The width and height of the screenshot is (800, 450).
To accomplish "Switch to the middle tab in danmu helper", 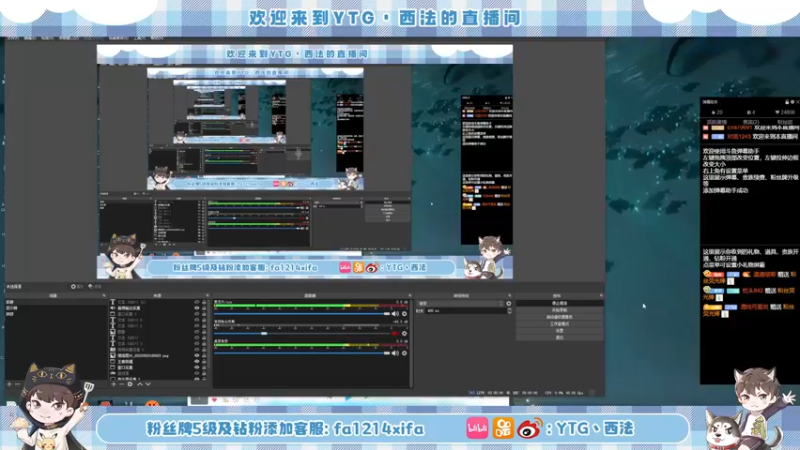I will click(x=751, y=122).
